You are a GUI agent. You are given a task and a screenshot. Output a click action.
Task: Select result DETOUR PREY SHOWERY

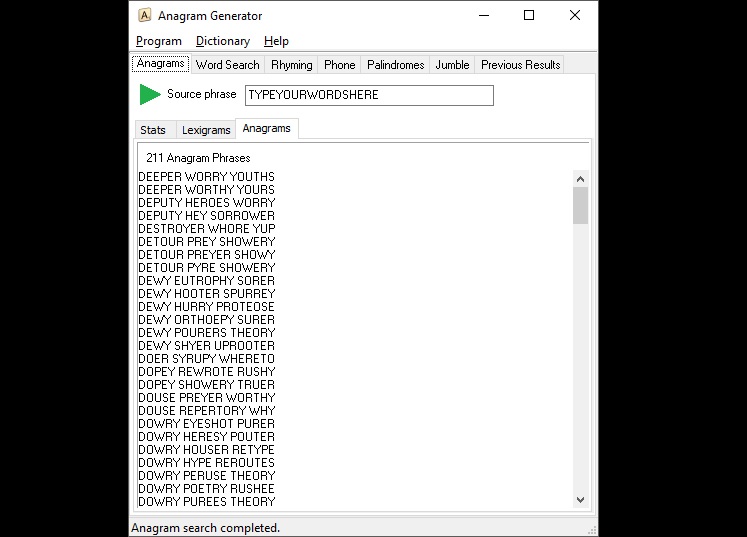tap(206, 242)
